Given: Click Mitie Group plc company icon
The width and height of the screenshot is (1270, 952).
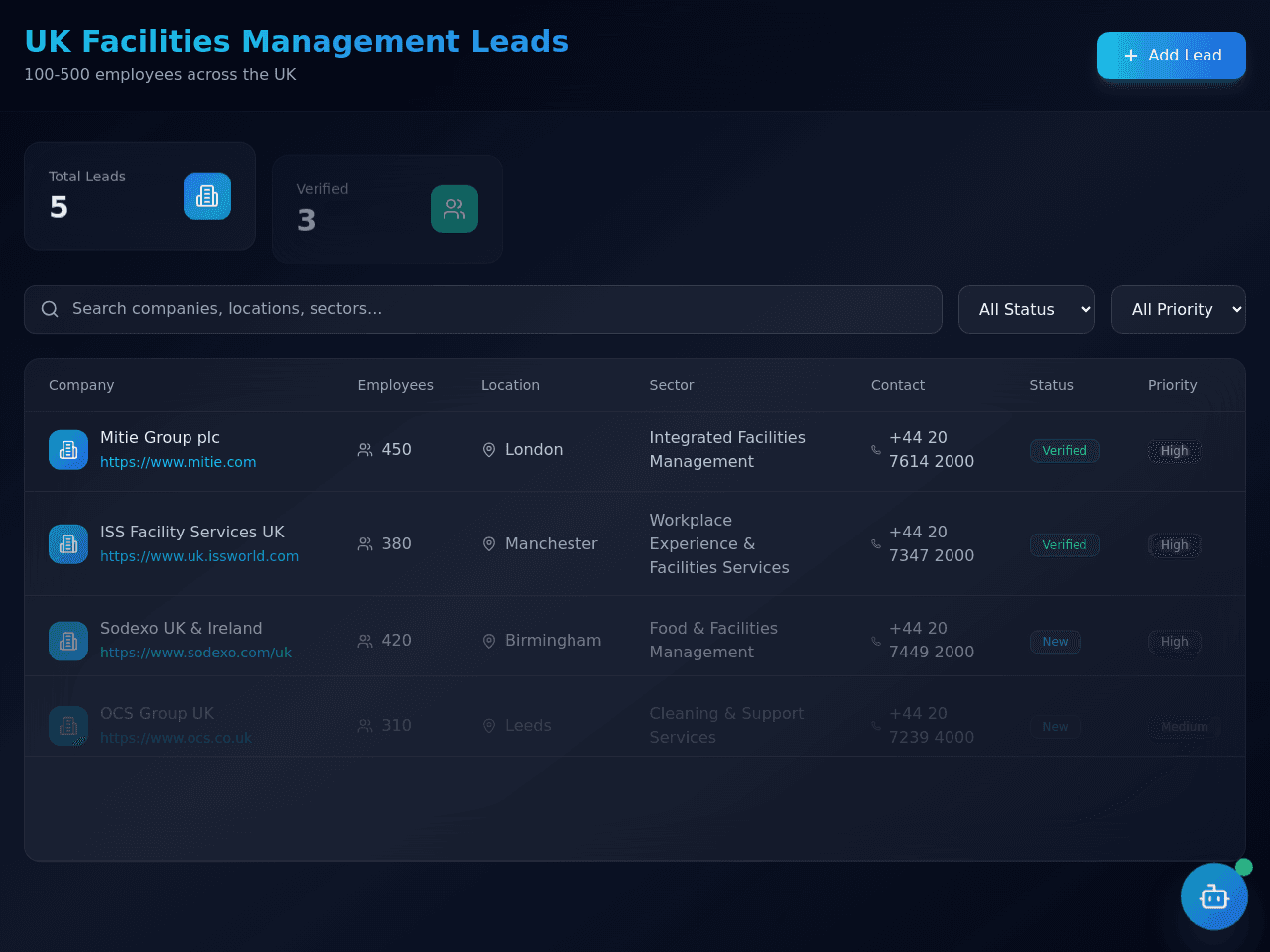Looking at the screenshot, I should (68, 450).
